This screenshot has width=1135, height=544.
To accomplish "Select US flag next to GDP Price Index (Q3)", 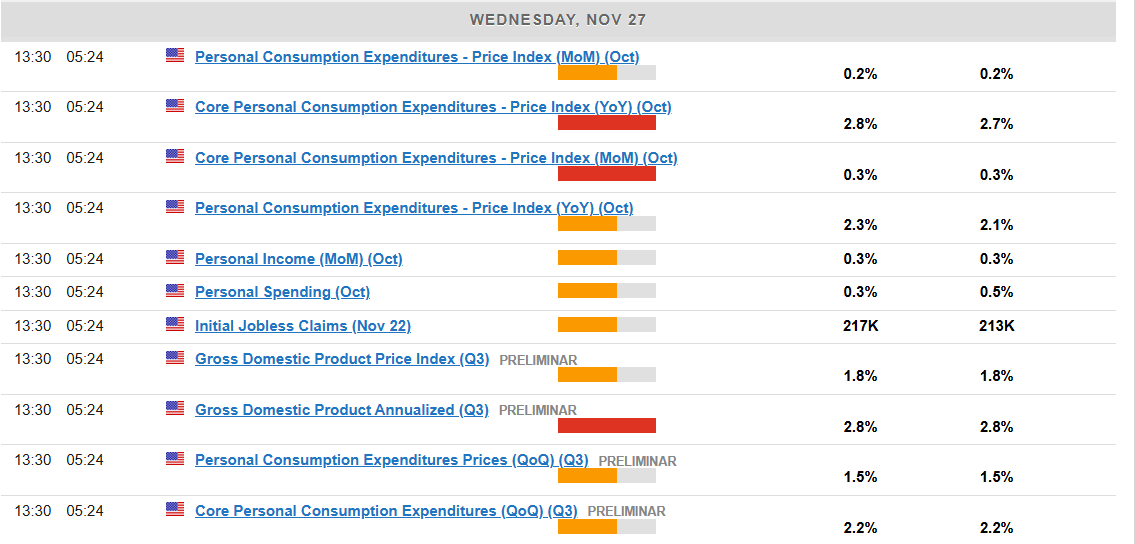I will [x=175, y=357].
